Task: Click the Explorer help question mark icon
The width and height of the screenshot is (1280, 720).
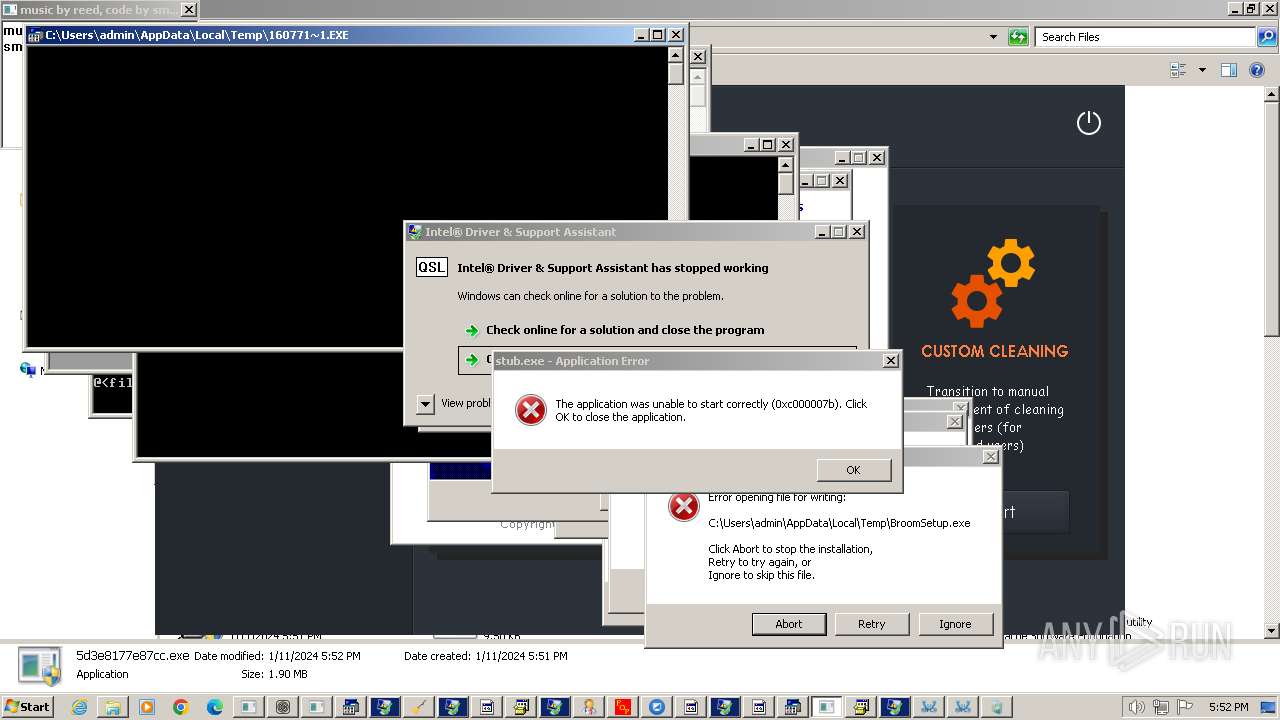Action: (x=1259, y=70)
